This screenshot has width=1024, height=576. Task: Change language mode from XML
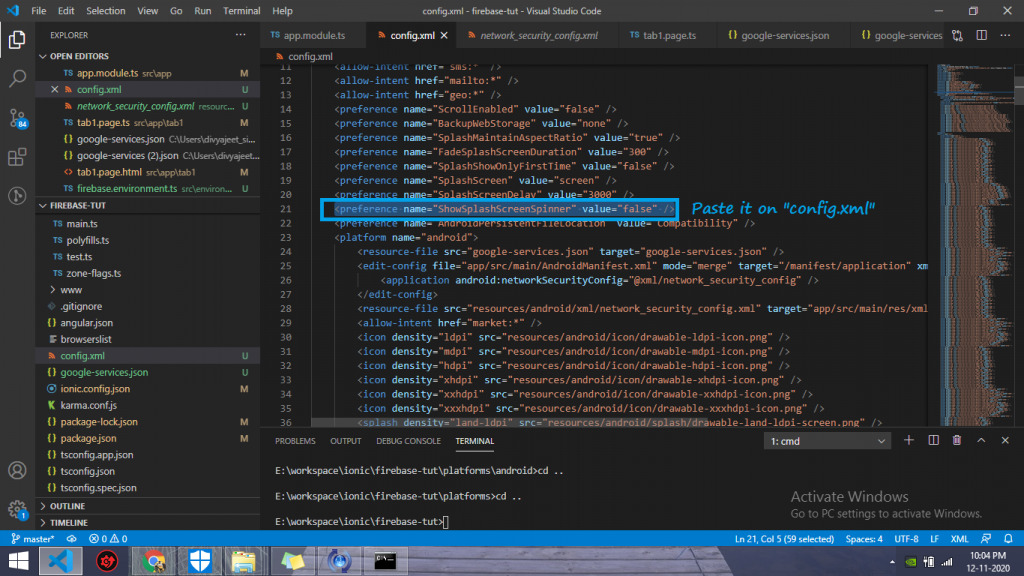(958, 538)
